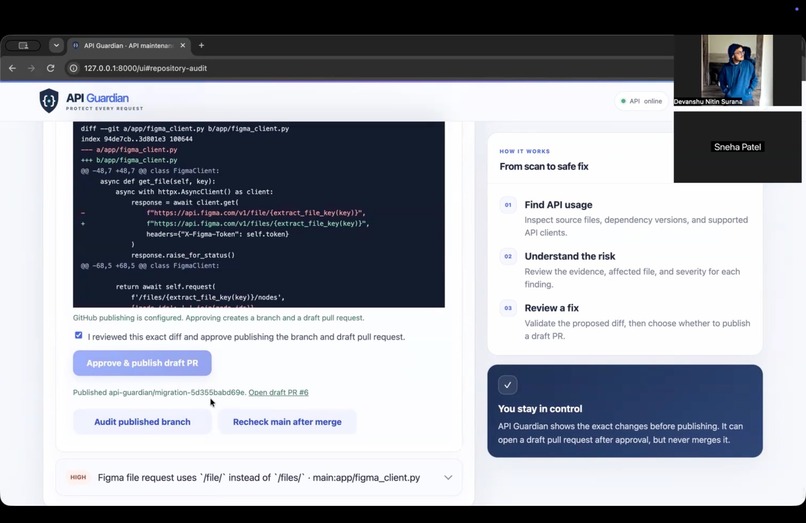Click the 'You stay in control' heading
This screenshot has width=806, height=523.
point(540,409)
